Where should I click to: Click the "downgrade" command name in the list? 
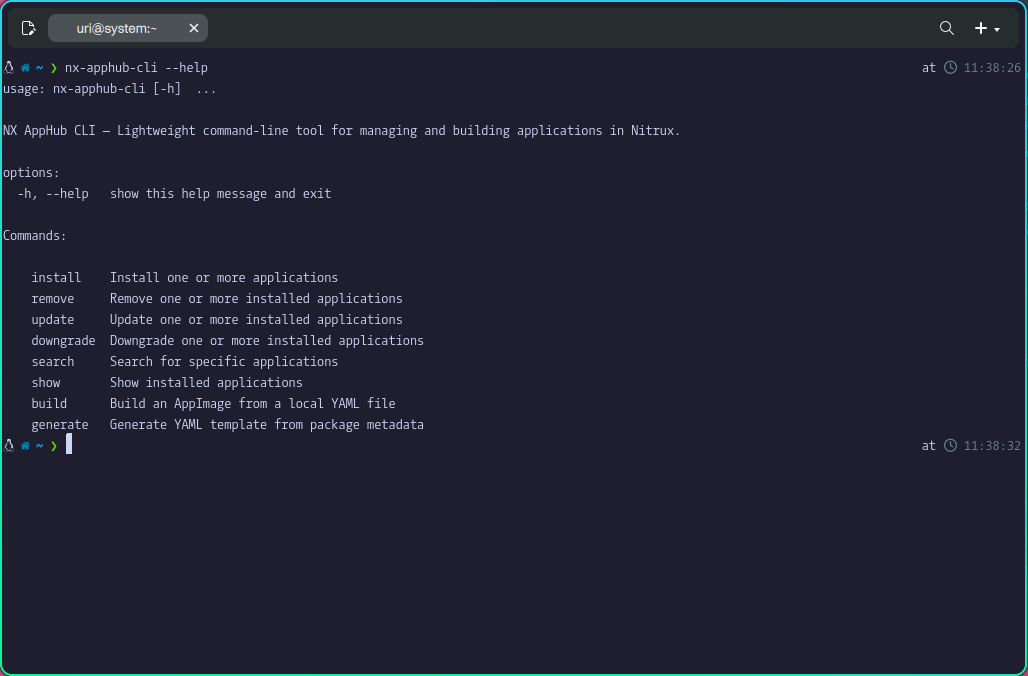coord(63,341)
